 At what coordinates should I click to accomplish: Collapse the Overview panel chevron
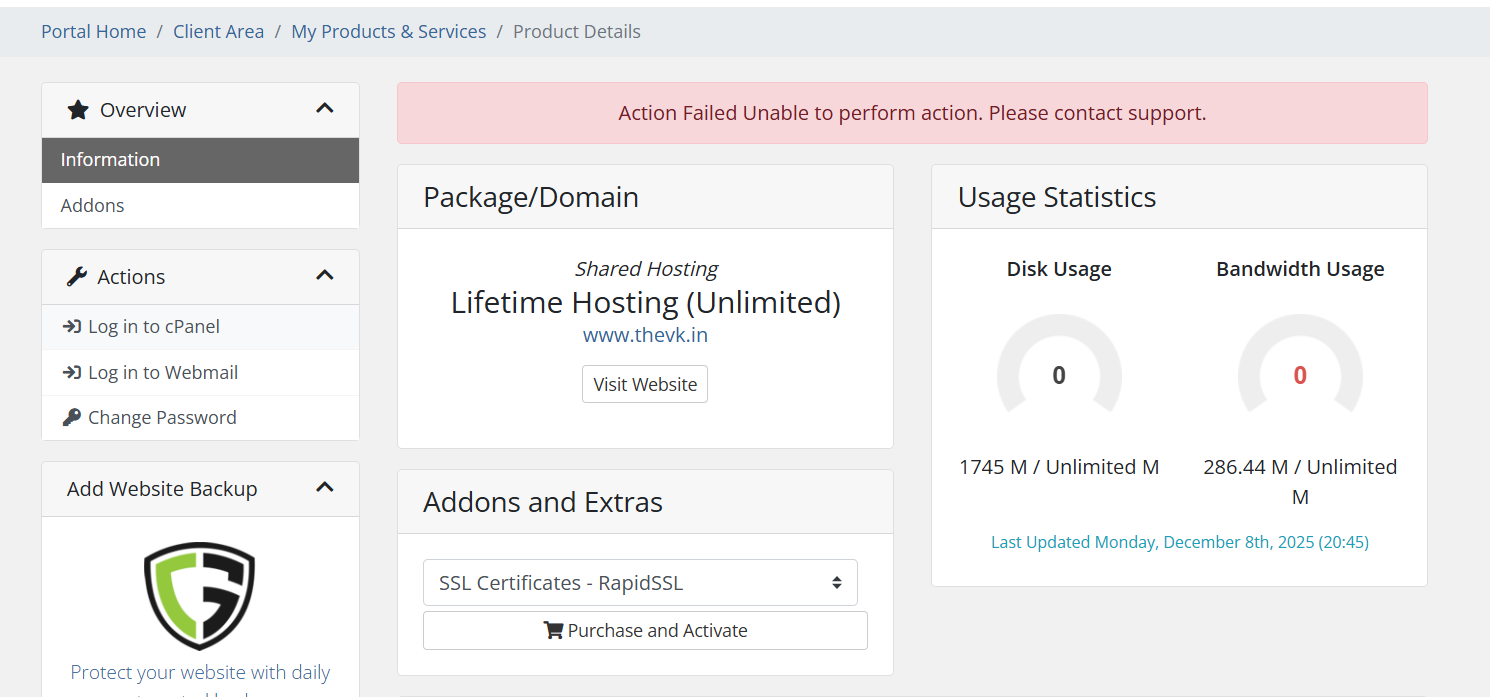(325, 108)
